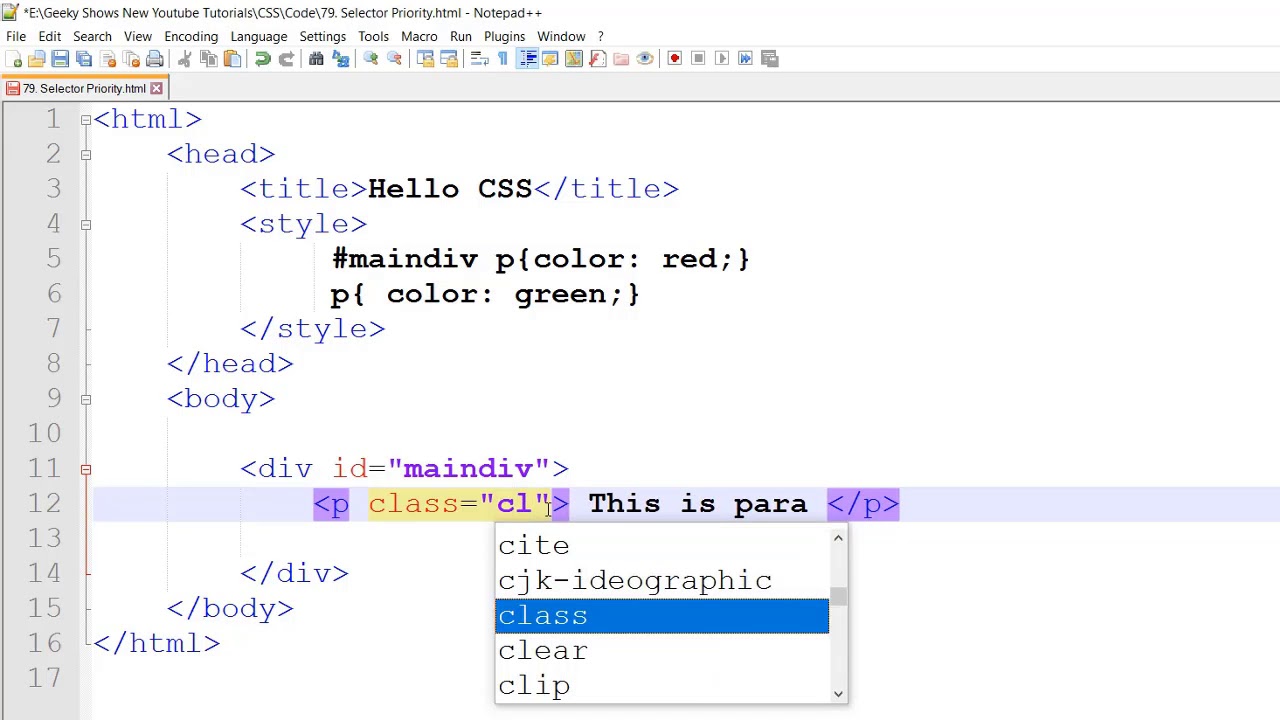Open the Settings menu
This screenshot has width=1280, height=720.
(323, 37)
